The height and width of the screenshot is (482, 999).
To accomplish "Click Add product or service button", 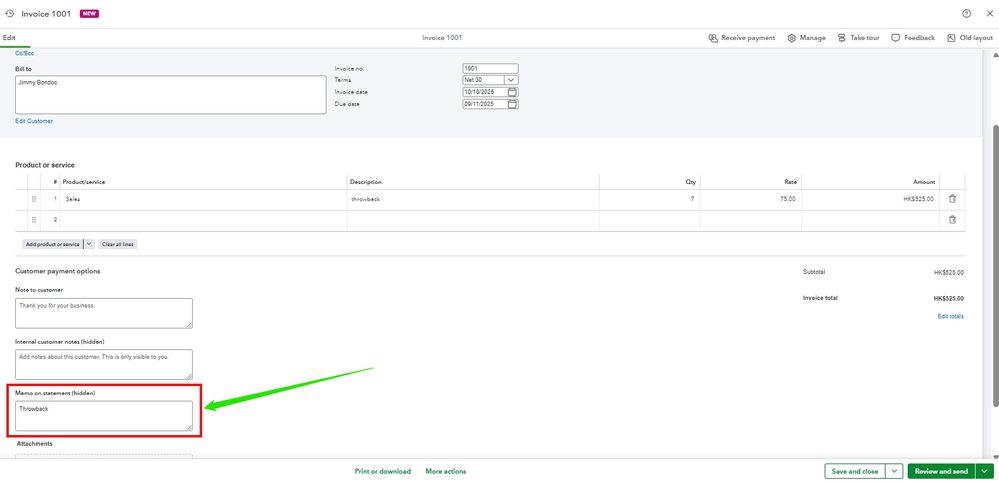I will (x=53, y=244).
